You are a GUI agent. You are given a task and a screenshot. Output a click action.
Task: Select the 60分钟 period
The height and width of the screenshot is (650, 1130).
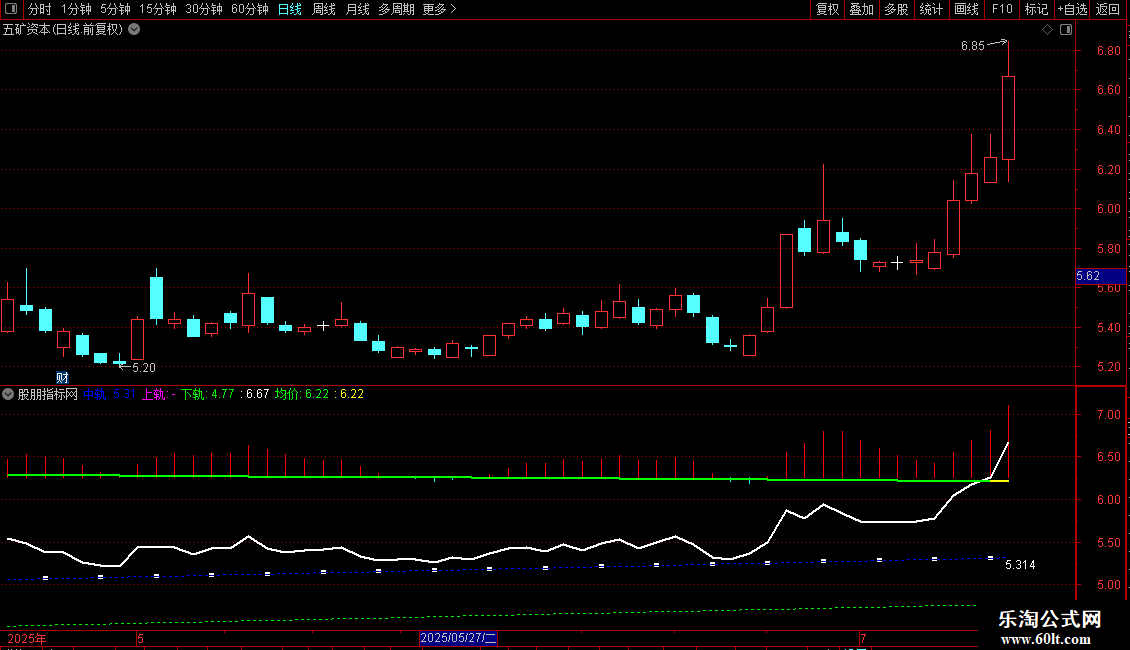[x=249, y=9]
